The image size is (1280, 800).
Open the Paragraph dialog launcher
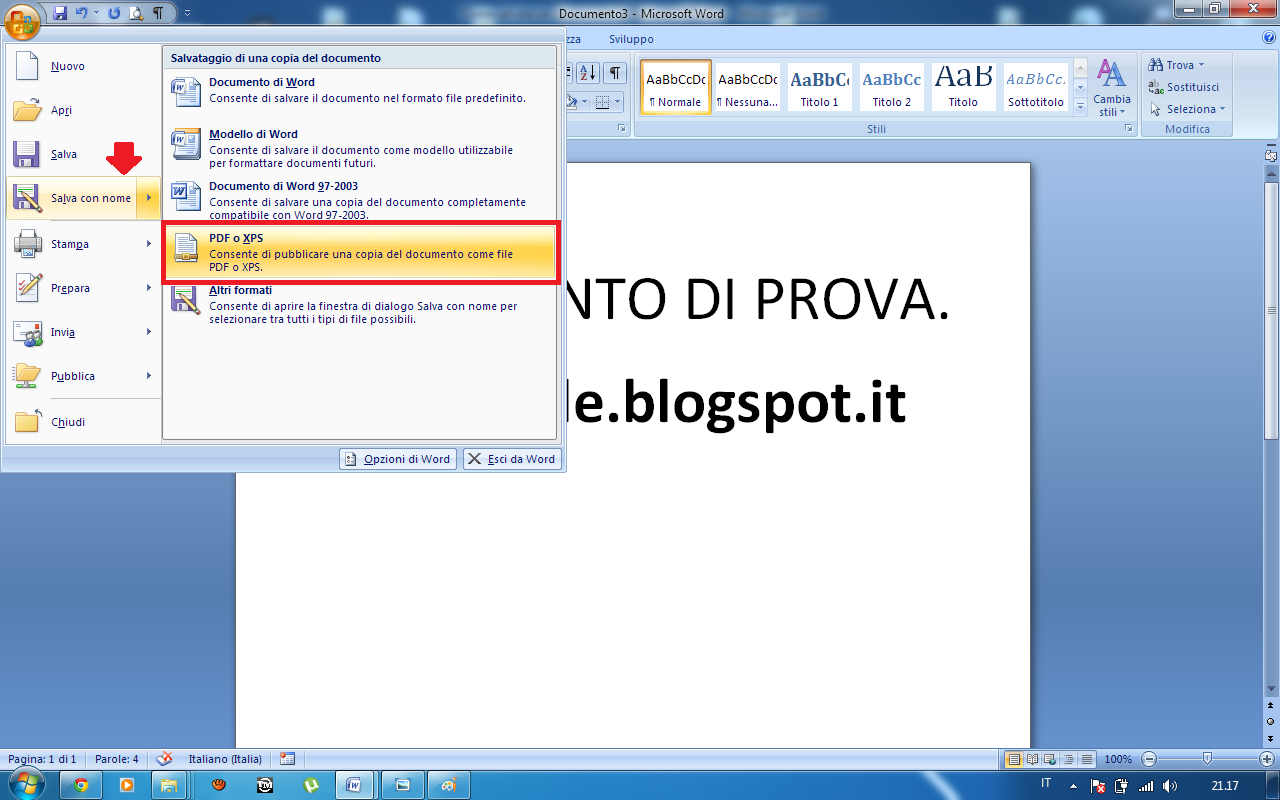[621, 129]
